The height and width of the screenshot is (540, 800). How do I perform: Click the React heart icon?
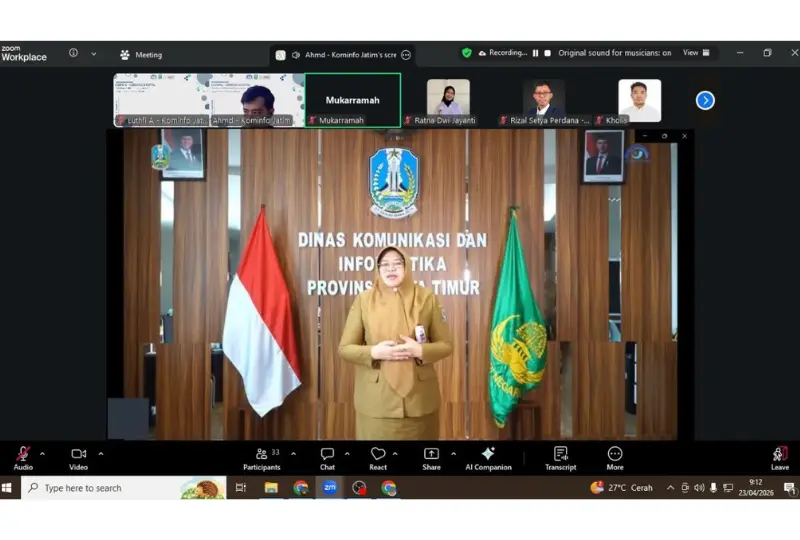pyautogui.click(x=378, y=455)
